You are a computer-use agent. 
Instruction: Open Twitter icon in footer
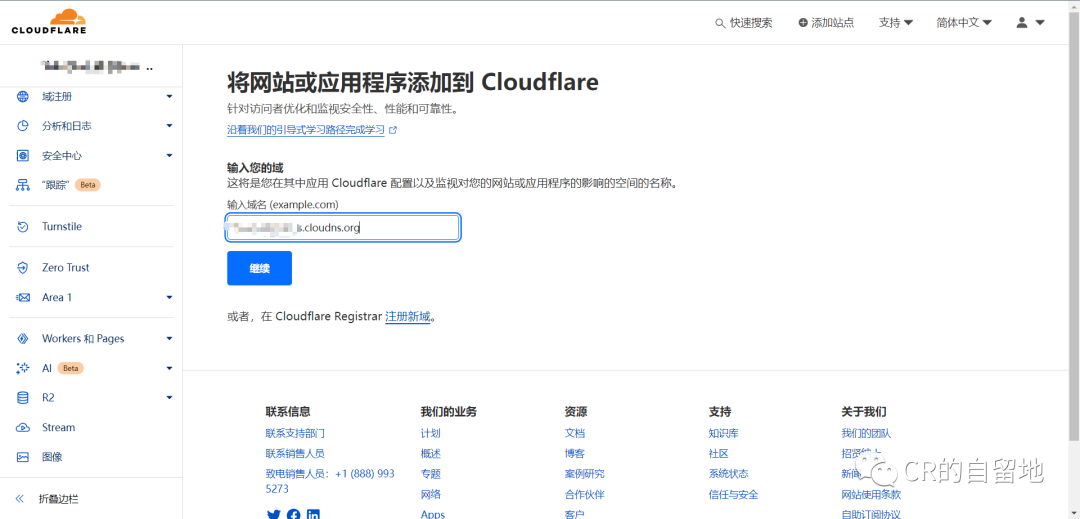pyautogui.click(x=273, y=515)
